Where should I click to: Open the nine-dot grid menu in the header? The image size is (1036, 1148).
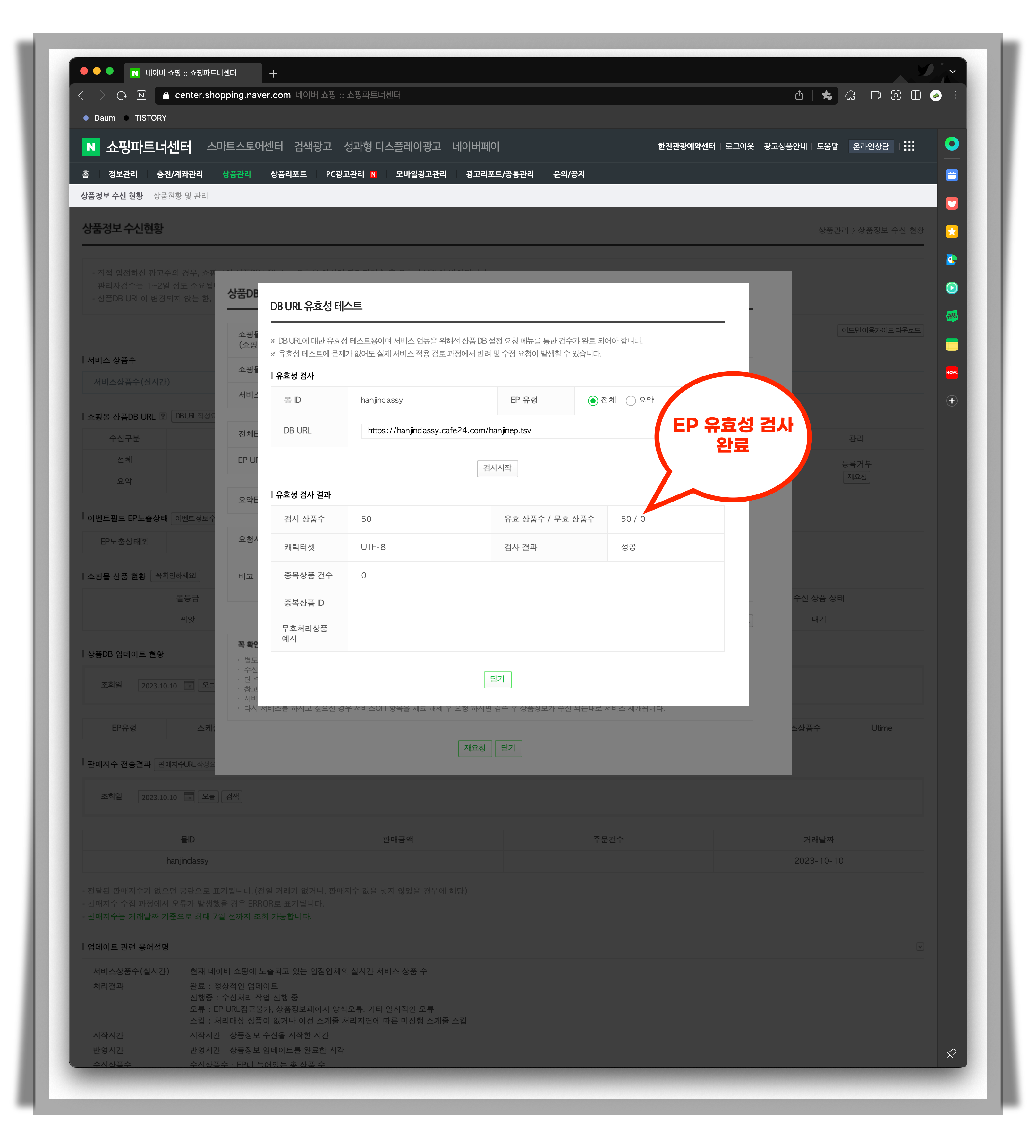click(x=909, y=146)
